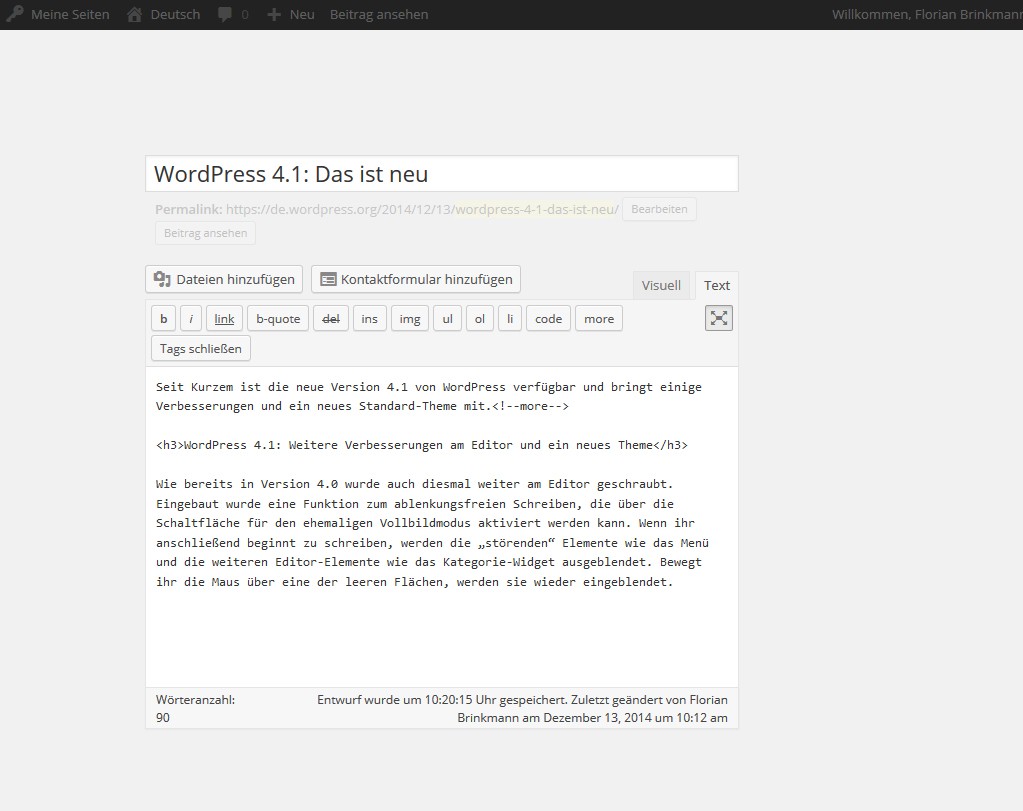Open the comments bubble icon
Viewport: 1023px width, 811px height.
click(224, 14)
